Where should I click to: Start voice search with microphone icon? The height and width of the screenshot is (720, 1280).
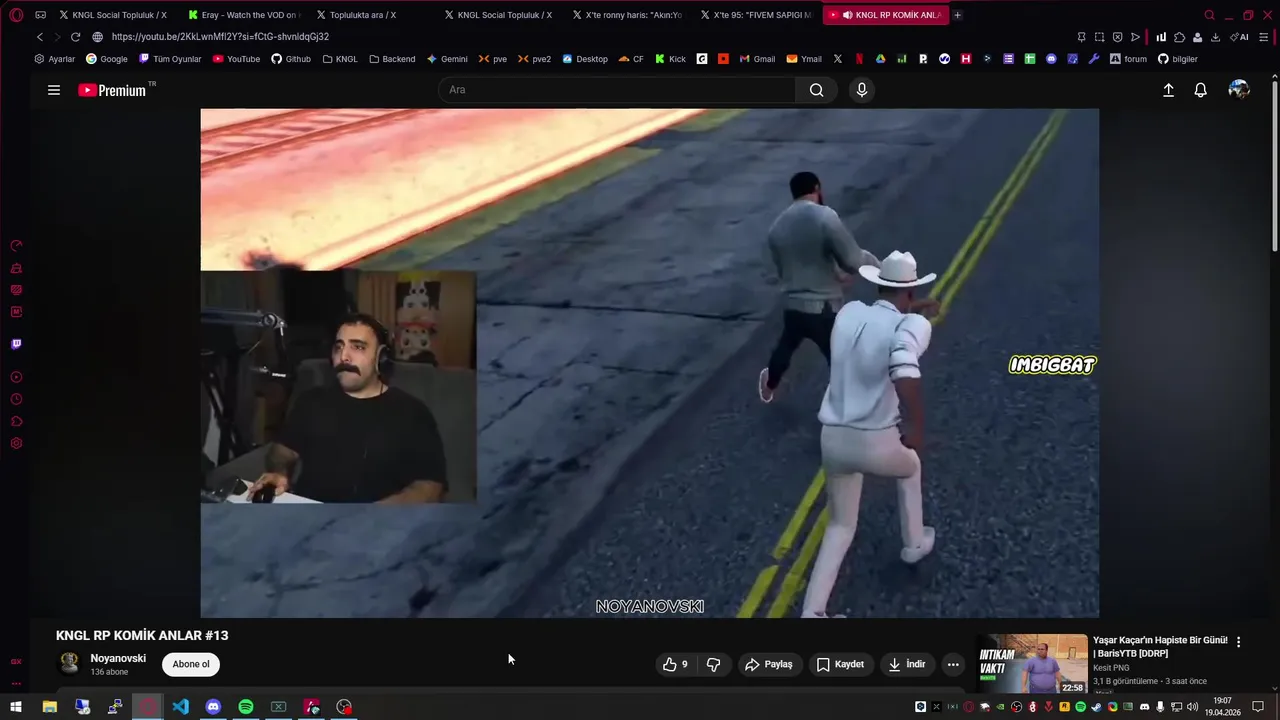[862, 90]
